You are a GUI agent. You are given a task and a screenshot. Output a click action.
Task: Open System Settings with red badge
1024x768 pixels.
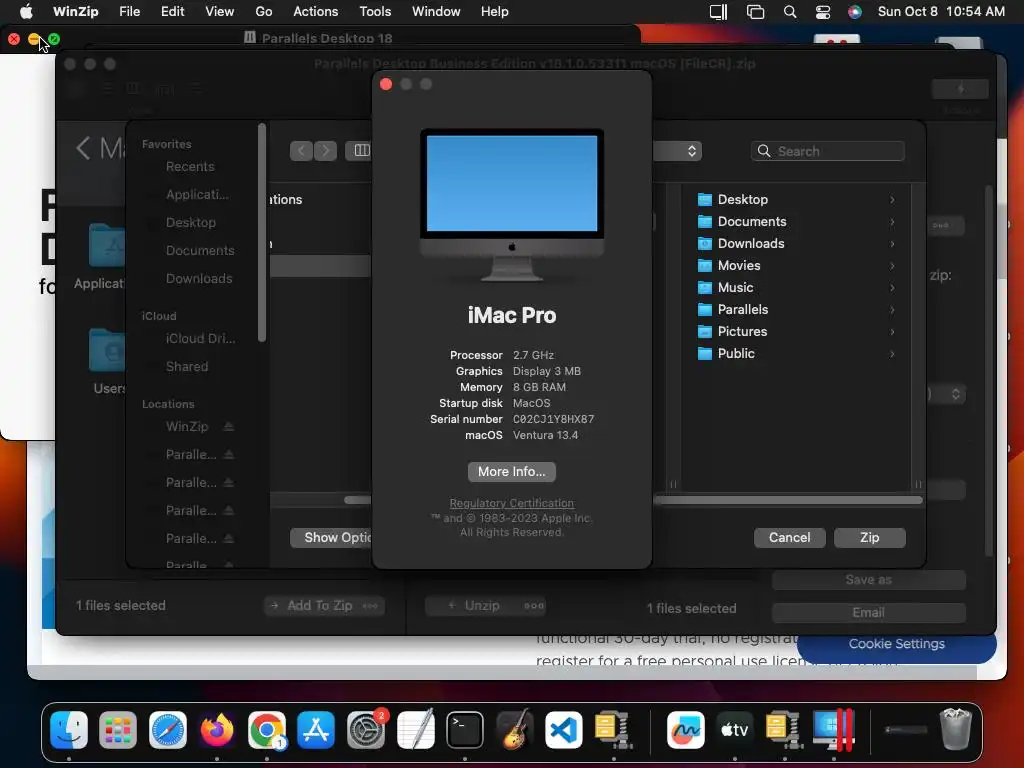click(366, 729)
